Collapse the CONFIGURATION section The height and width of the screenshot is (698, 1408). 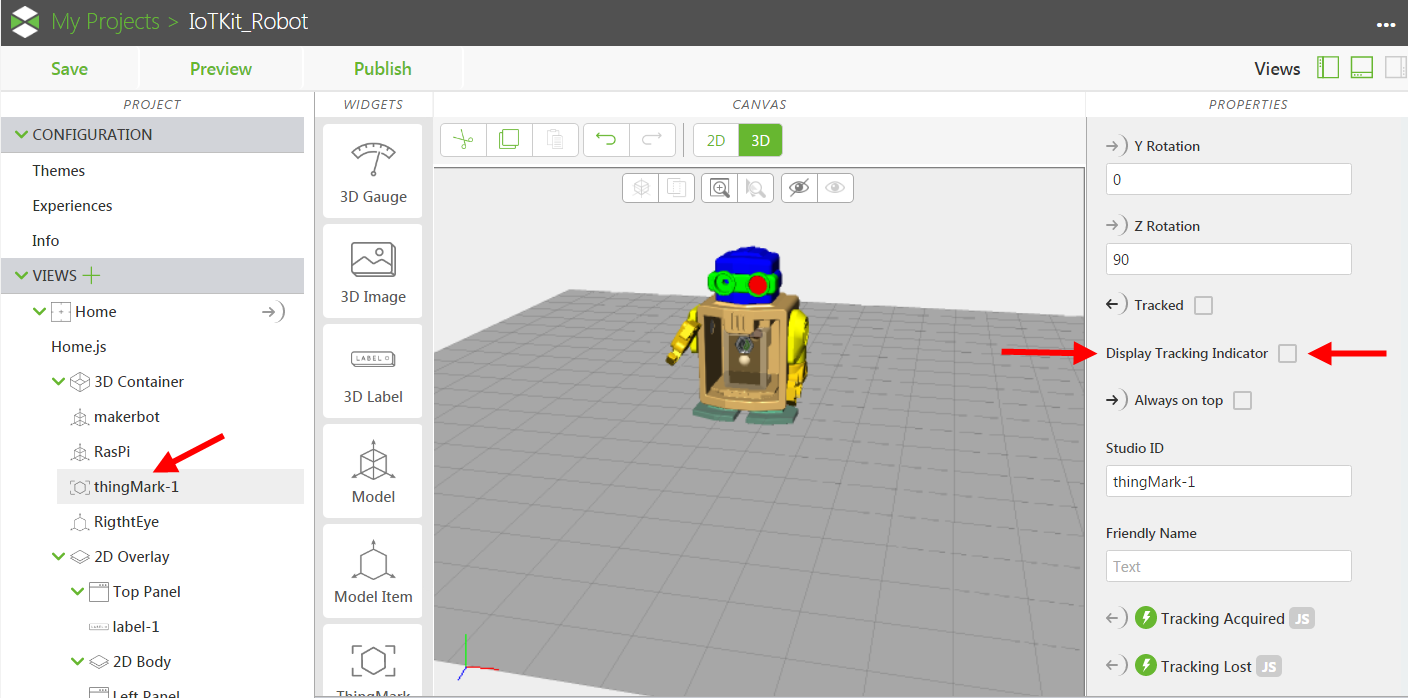[21, 134]
